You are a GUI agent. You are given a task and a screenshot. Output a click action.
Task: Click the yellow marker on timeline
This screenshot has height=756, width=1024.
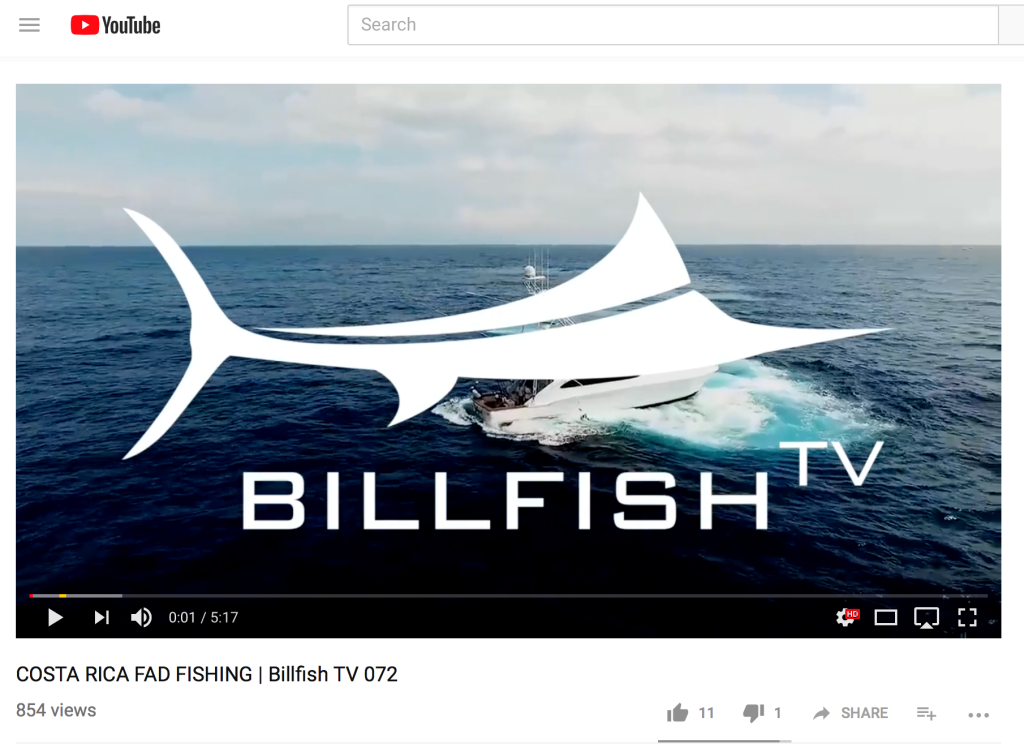click(63, 595)
